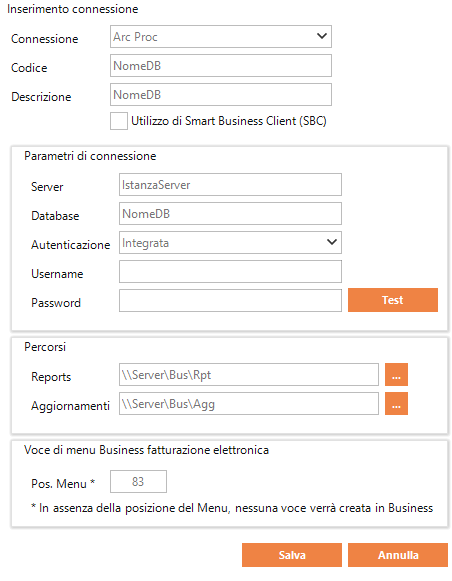Click into the Server field
This screenshot has width=452, height=581.
pos(230,185)
